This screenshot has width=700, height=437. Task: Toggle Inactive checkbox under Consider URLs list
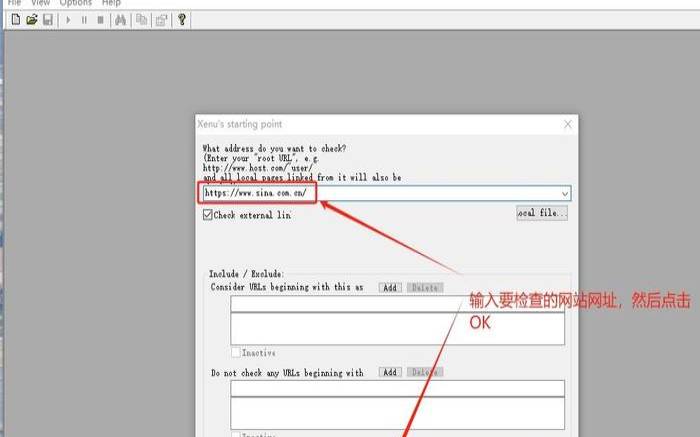[236, 353]
